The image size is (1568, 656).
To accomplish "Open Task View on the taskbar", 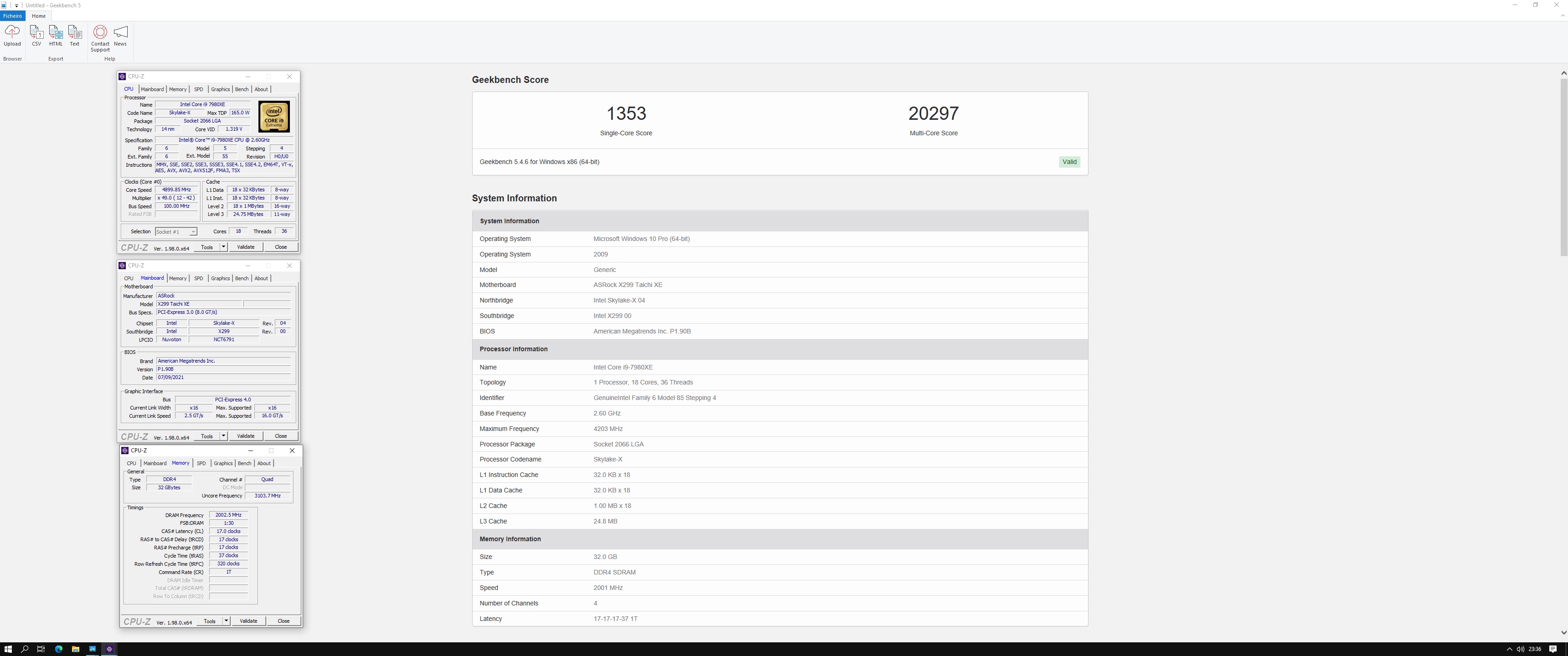I will click(x=41, y=649).
